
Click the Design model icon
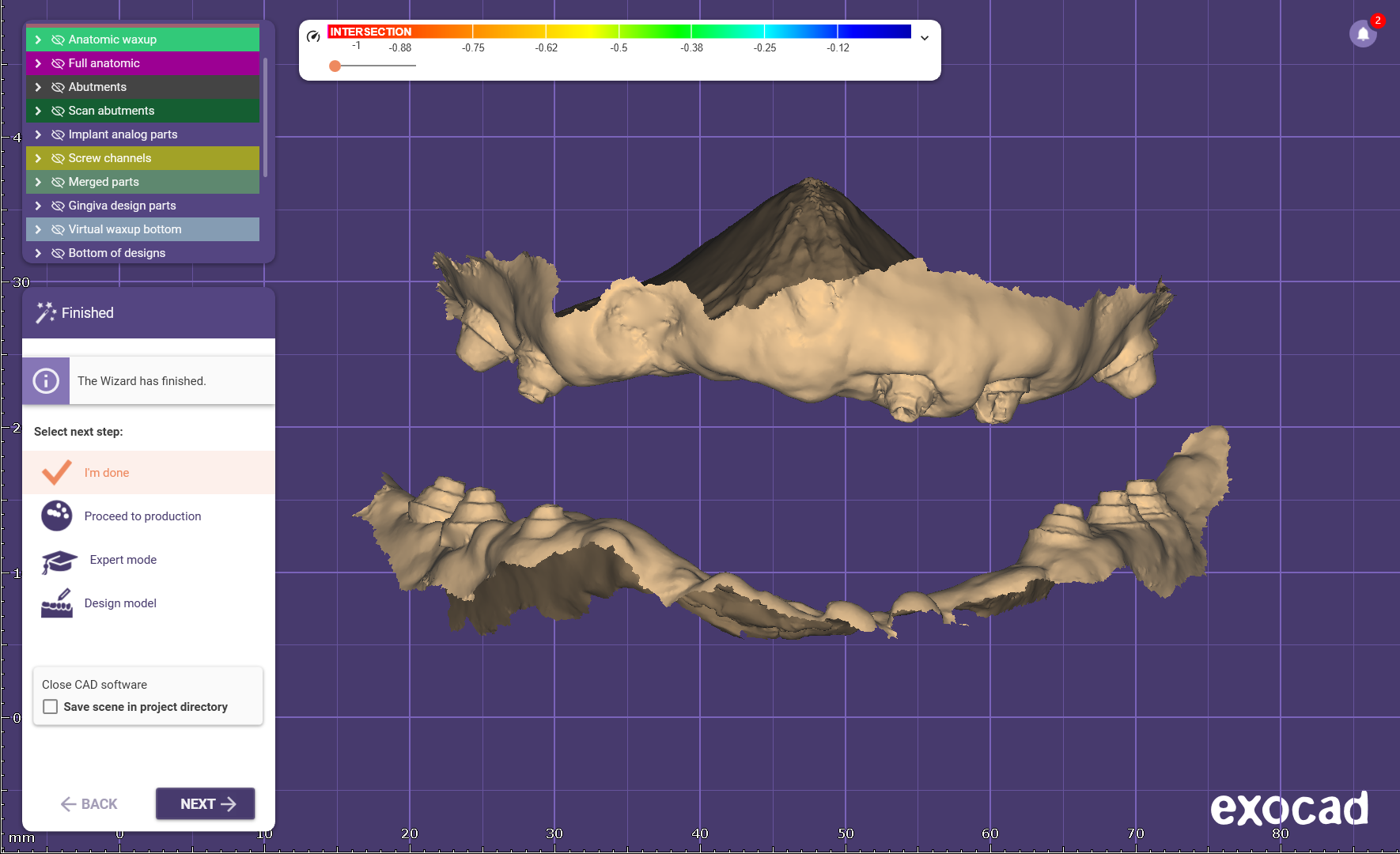[57, 603]
